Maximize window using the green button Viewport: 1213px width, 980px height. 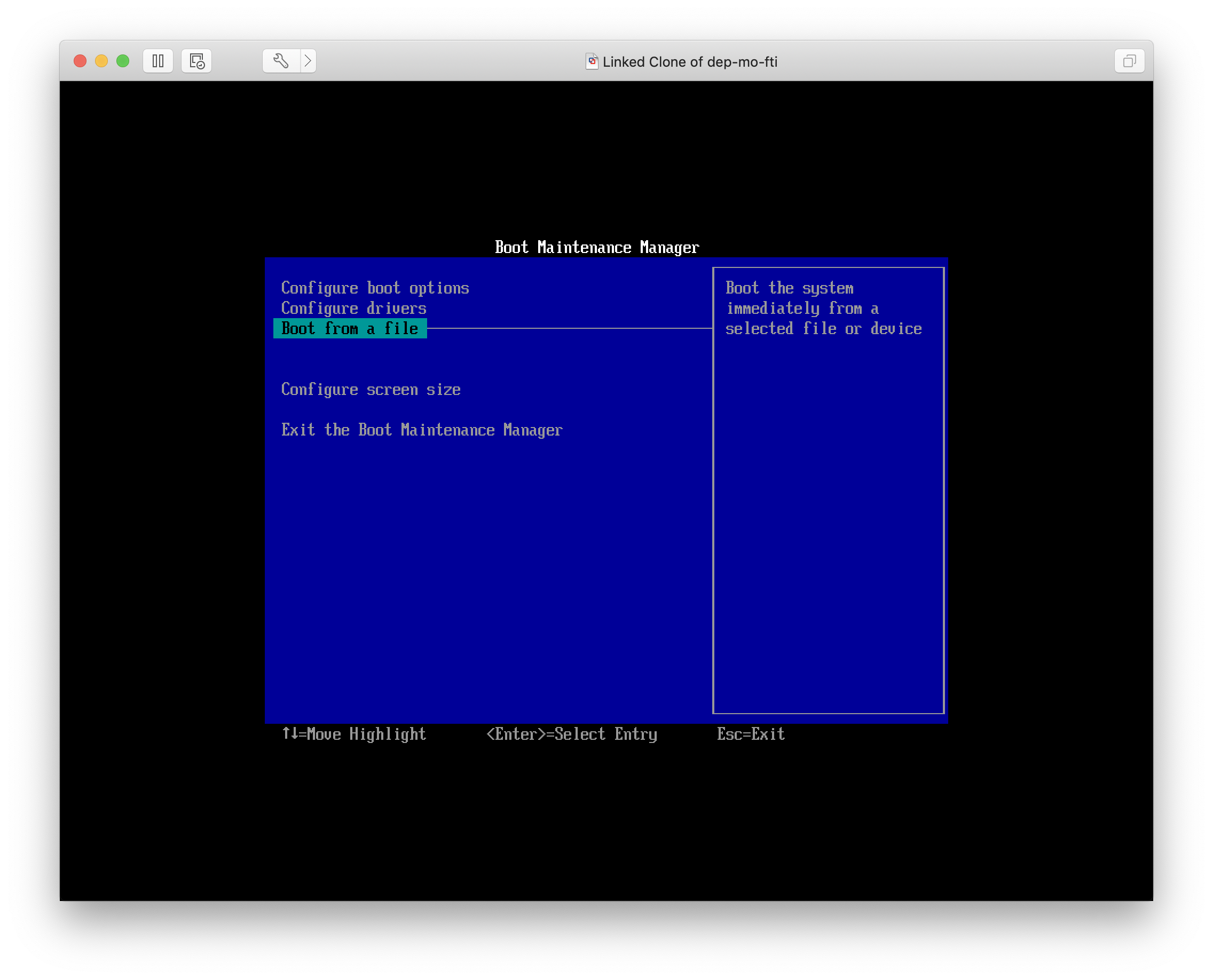[x=123, y=61]
